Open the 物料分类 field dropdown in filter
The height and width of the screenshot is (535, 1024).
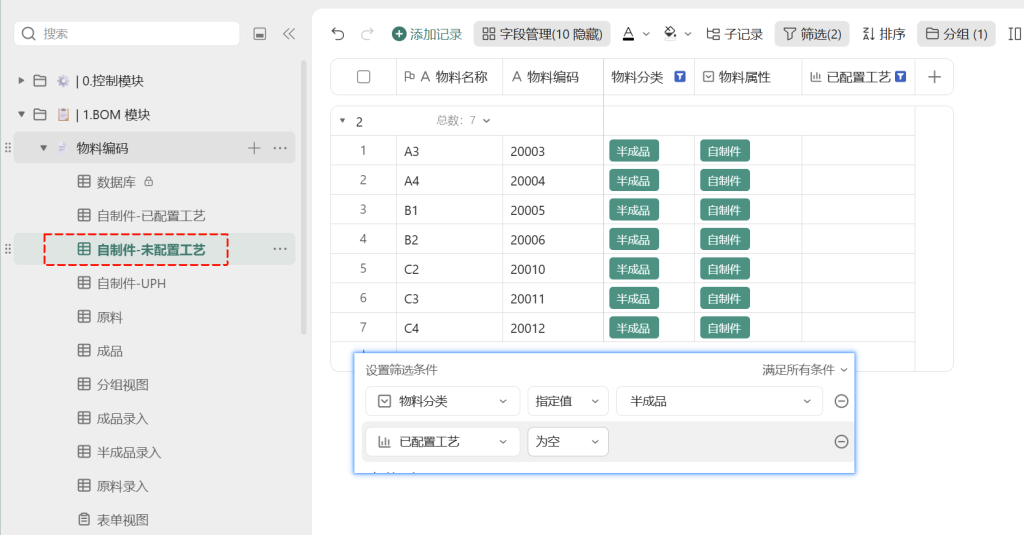coord(442,401)
